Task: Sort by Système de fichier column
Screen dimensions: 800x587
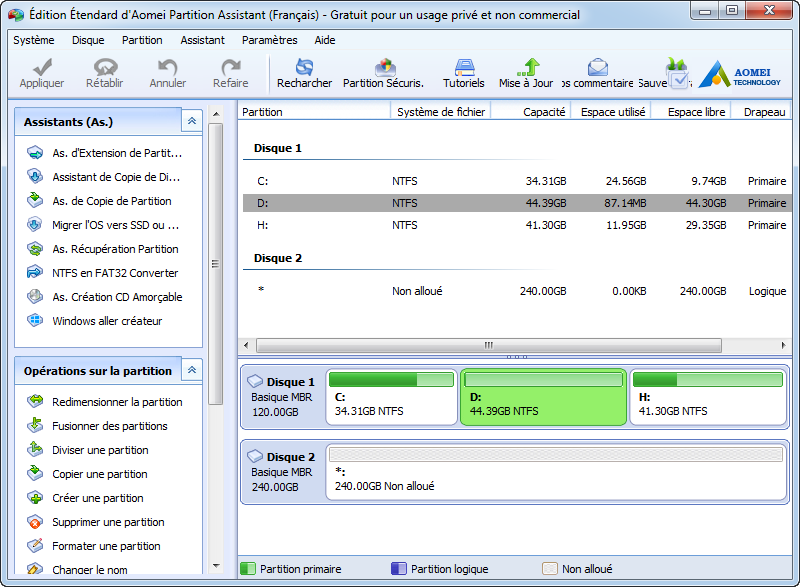Action: [440, 112]
